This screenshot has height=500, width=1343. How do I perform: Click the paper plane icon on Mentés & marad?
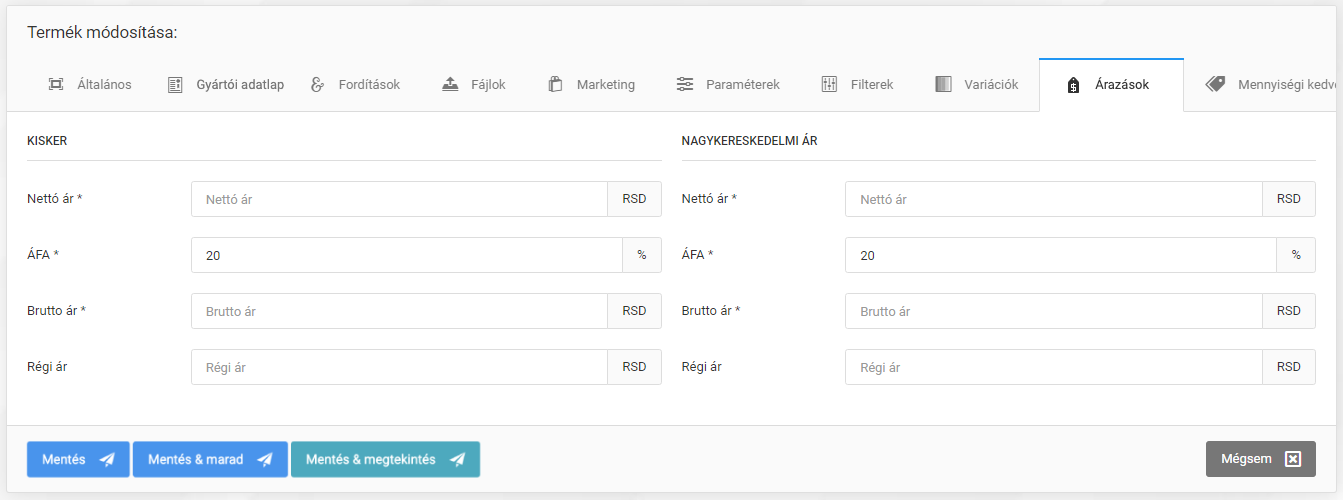[265, 460]
